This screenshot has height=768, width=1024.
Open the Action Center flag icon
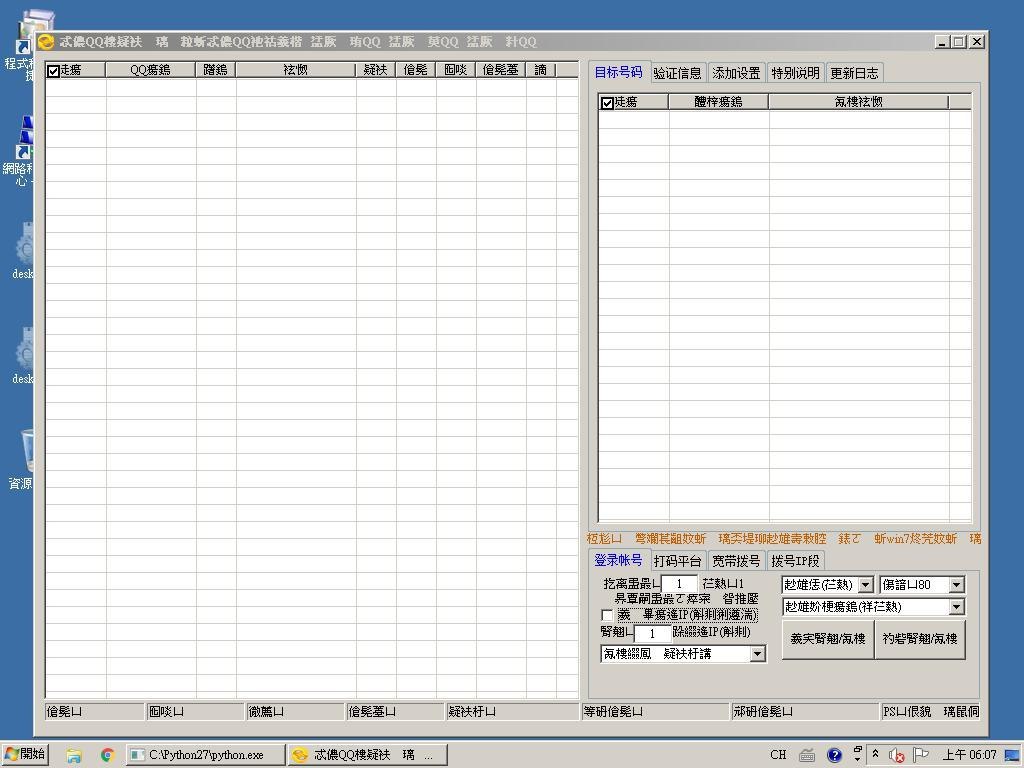[921, 755]
